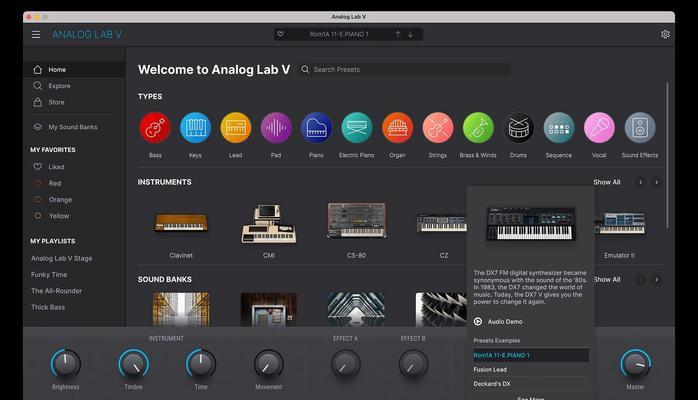Choose the CS-80 instrument
Screen dimensions: 698x400
click(x=356, y=220)
